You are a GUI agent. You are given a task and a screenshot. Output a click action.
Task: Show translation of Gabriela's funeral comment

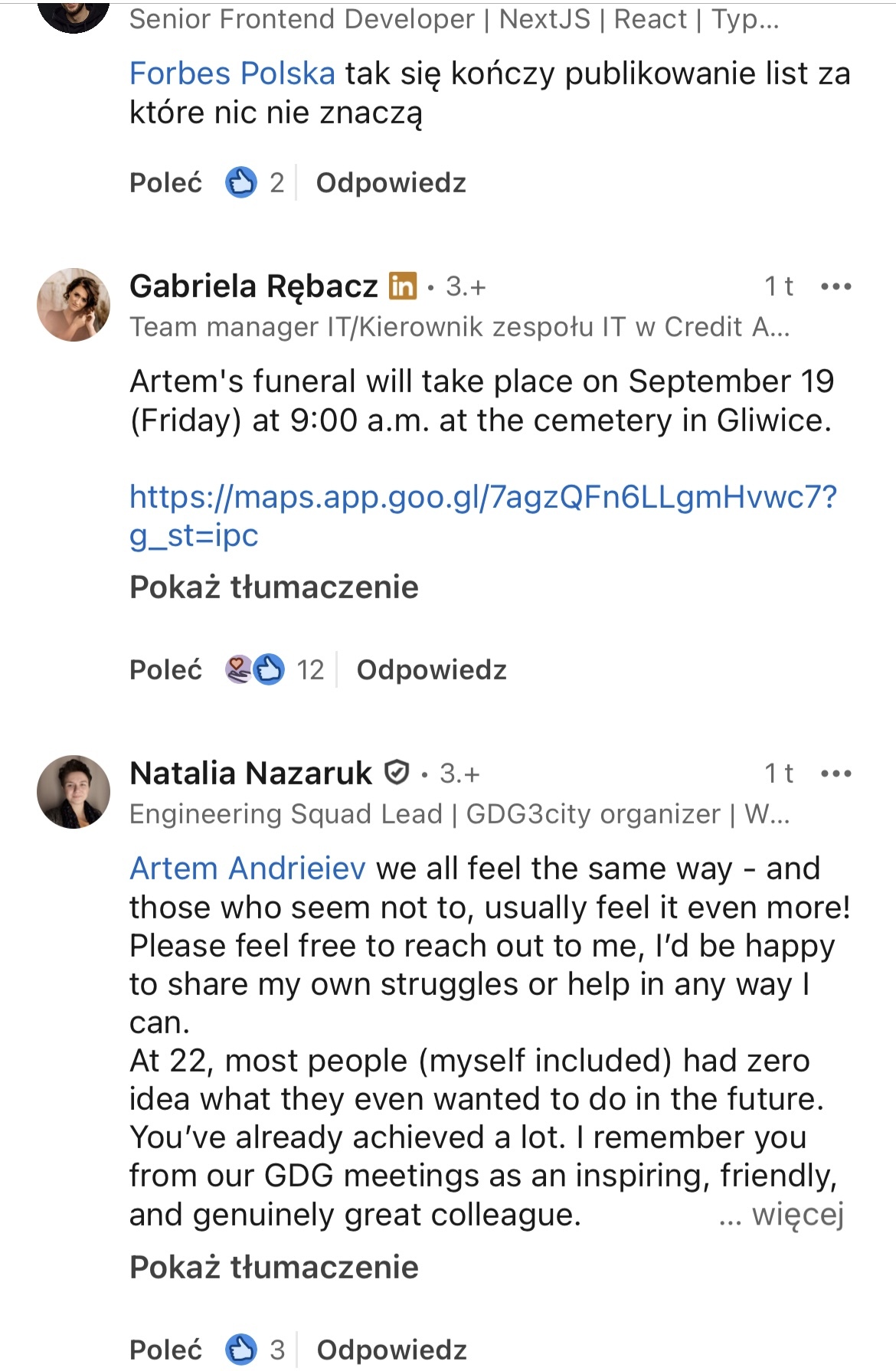click(273, 587)
